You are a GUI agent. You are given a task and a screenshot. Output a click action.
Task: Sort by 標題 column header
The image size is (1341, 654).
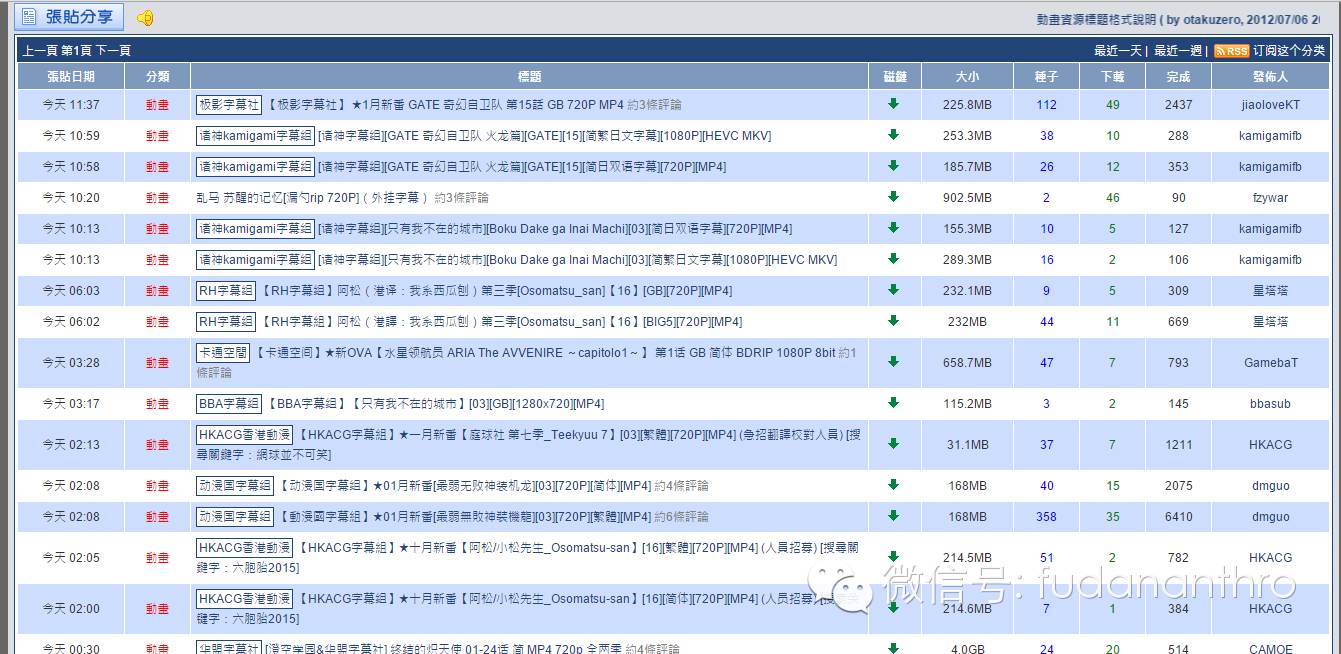[530, 76]
